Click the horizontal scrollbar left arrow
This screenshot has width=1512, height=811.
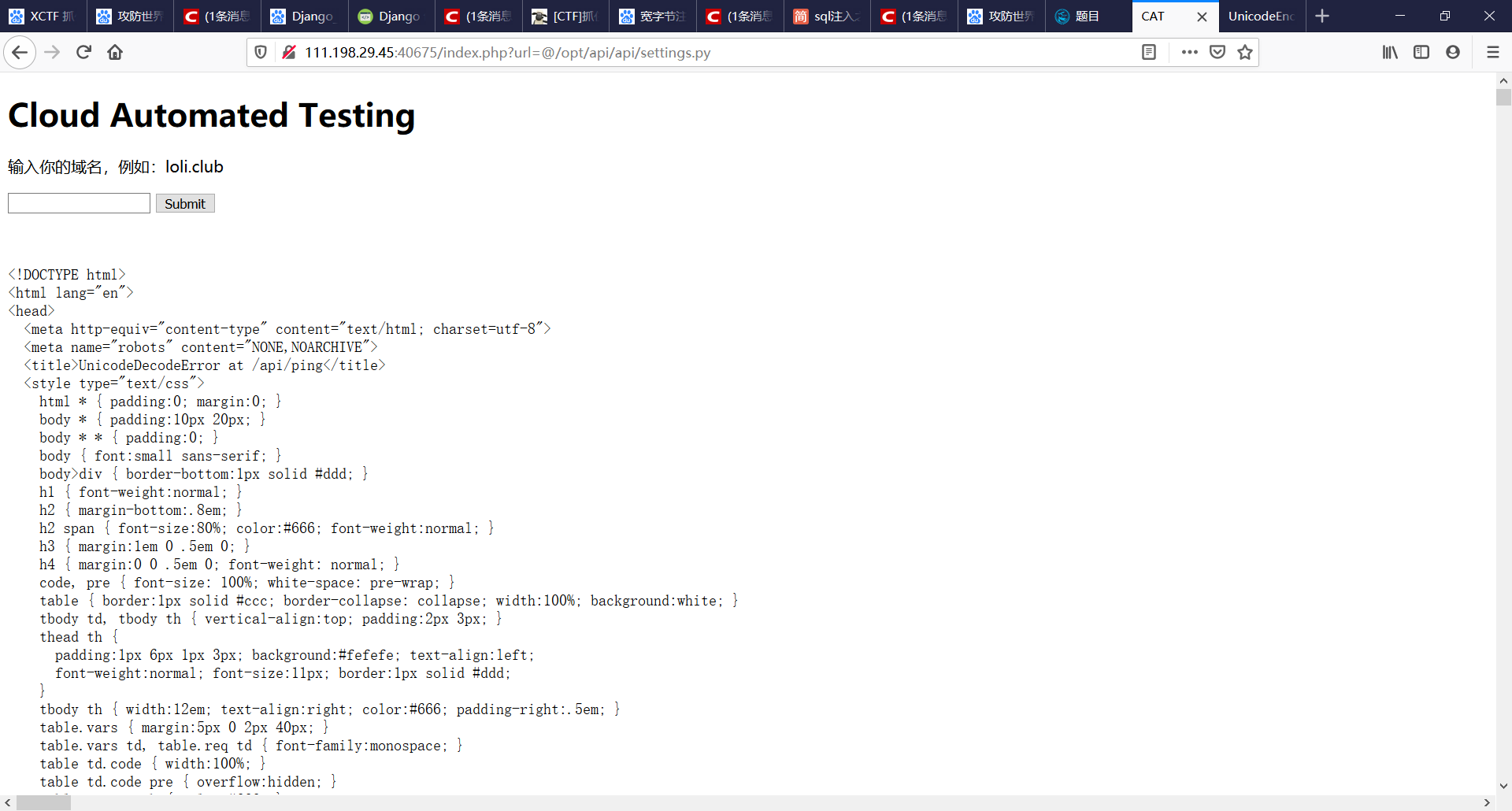pos(8,803)
